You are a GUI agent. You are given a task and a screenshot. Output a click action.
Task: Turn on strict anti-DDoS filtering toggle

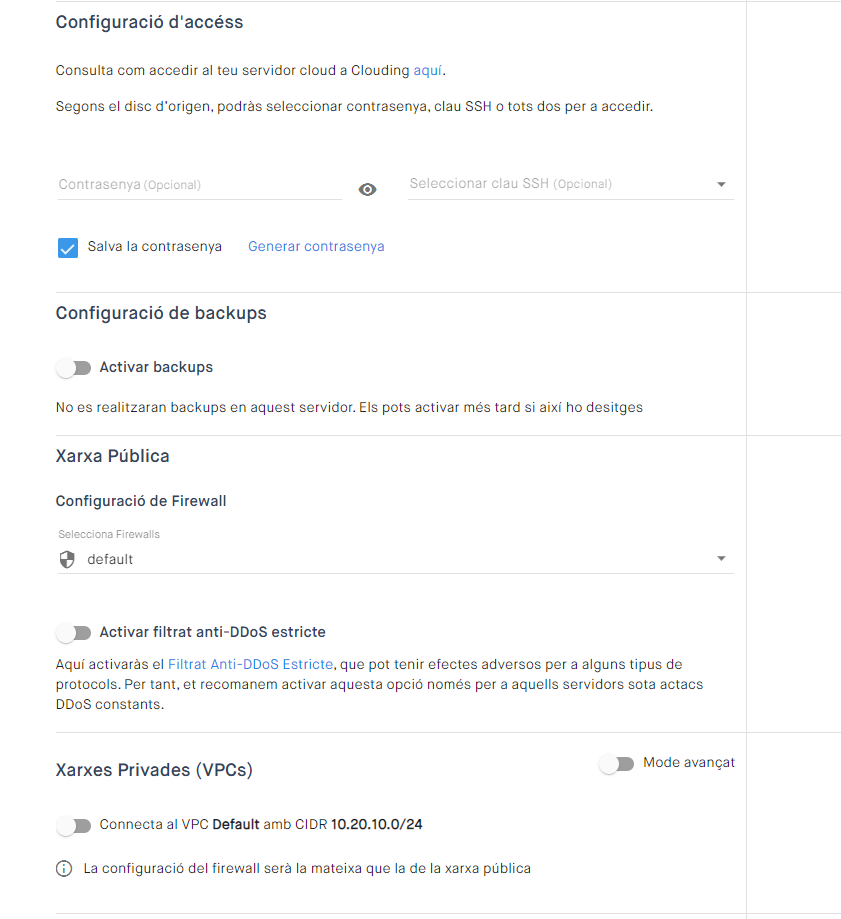click(74, 633)
